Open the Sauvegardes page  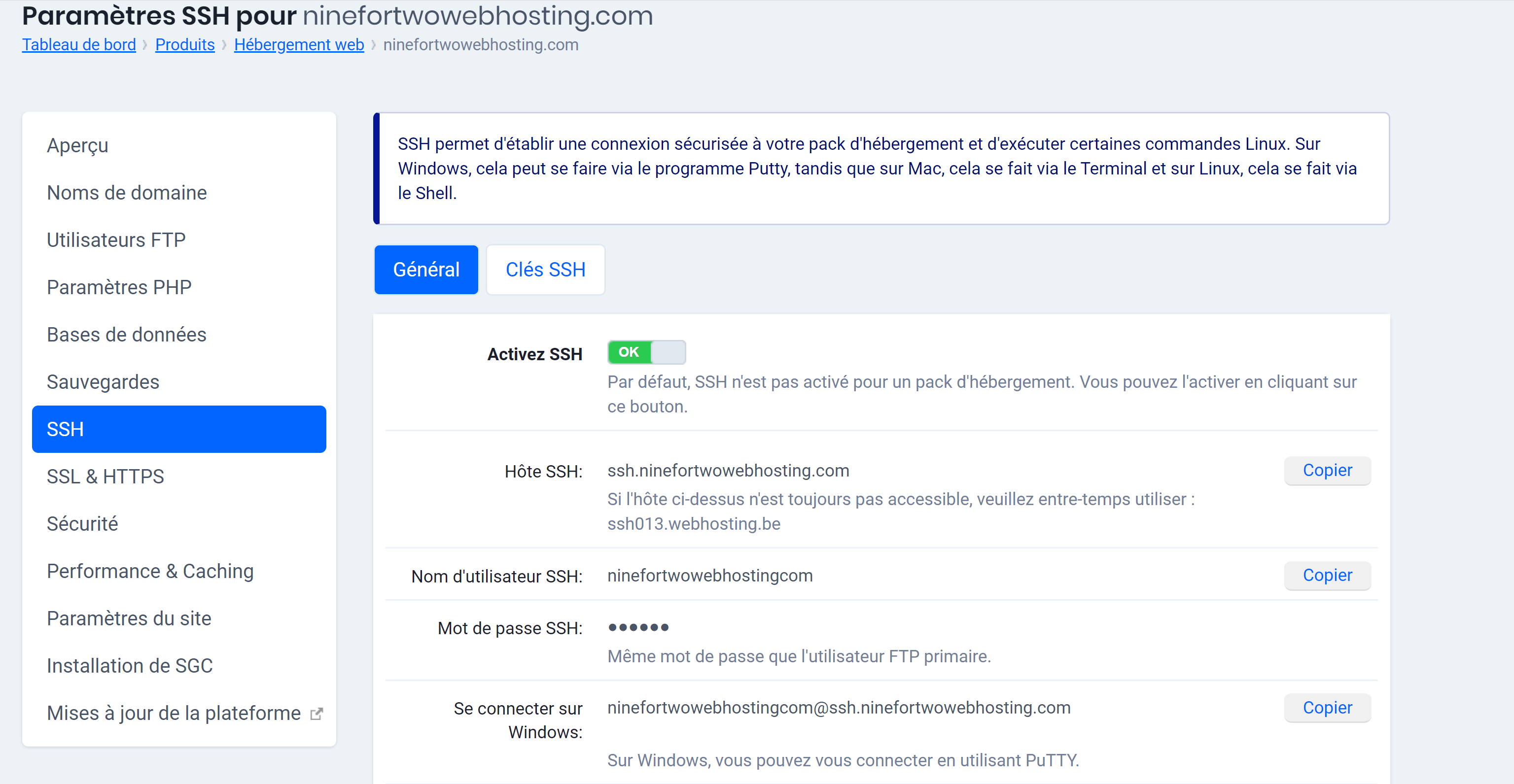pos(103,382)
